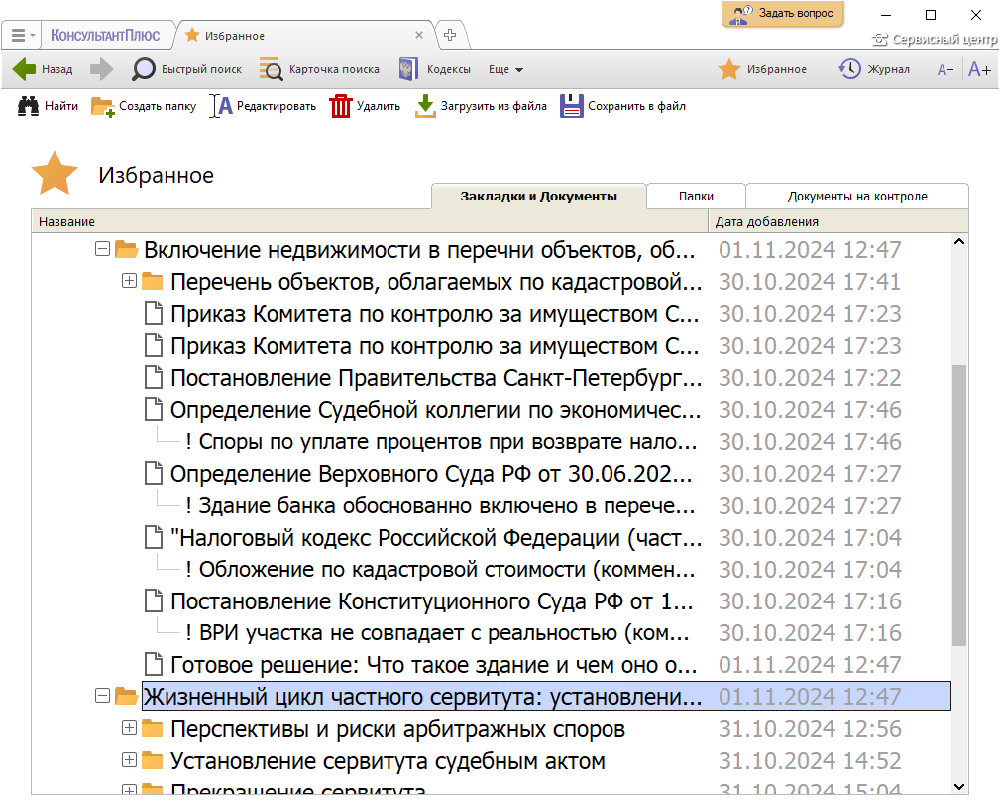The width and height of the screenshot is (1000, 800).
Task: Collapse the Включение недвижимости folder
Action: pyautogui.click(x=102, y=249)
